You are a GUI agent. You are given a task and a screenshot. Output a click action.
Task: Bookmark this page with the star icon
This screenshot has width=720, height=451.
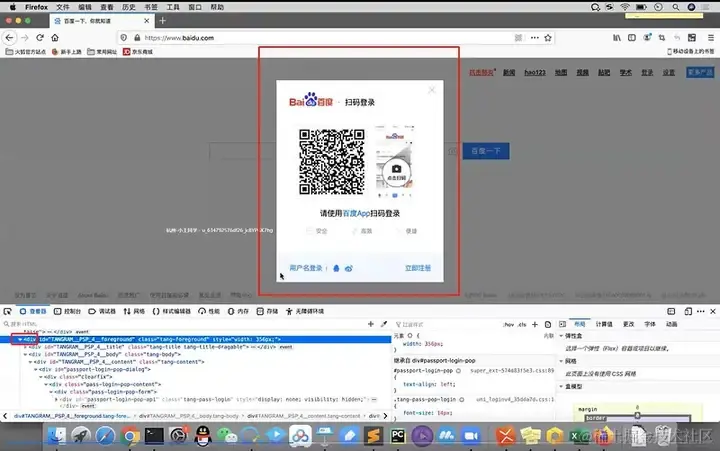[548, 38]
